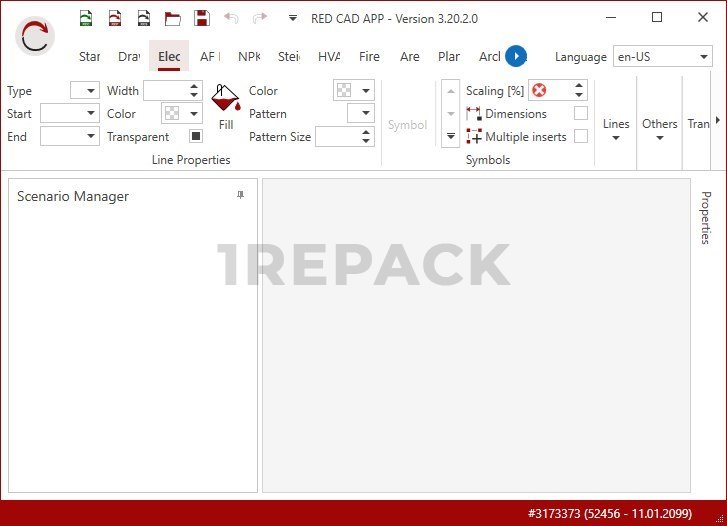
Task: Expand the Others dropdown menu
Action: click(659, 130)
